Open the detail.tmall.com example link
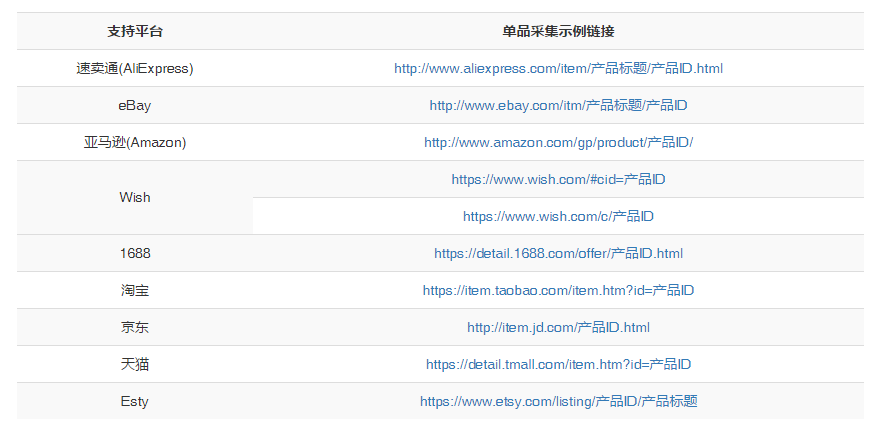Viewport: 877px width, 433px height. coord(558,364)
